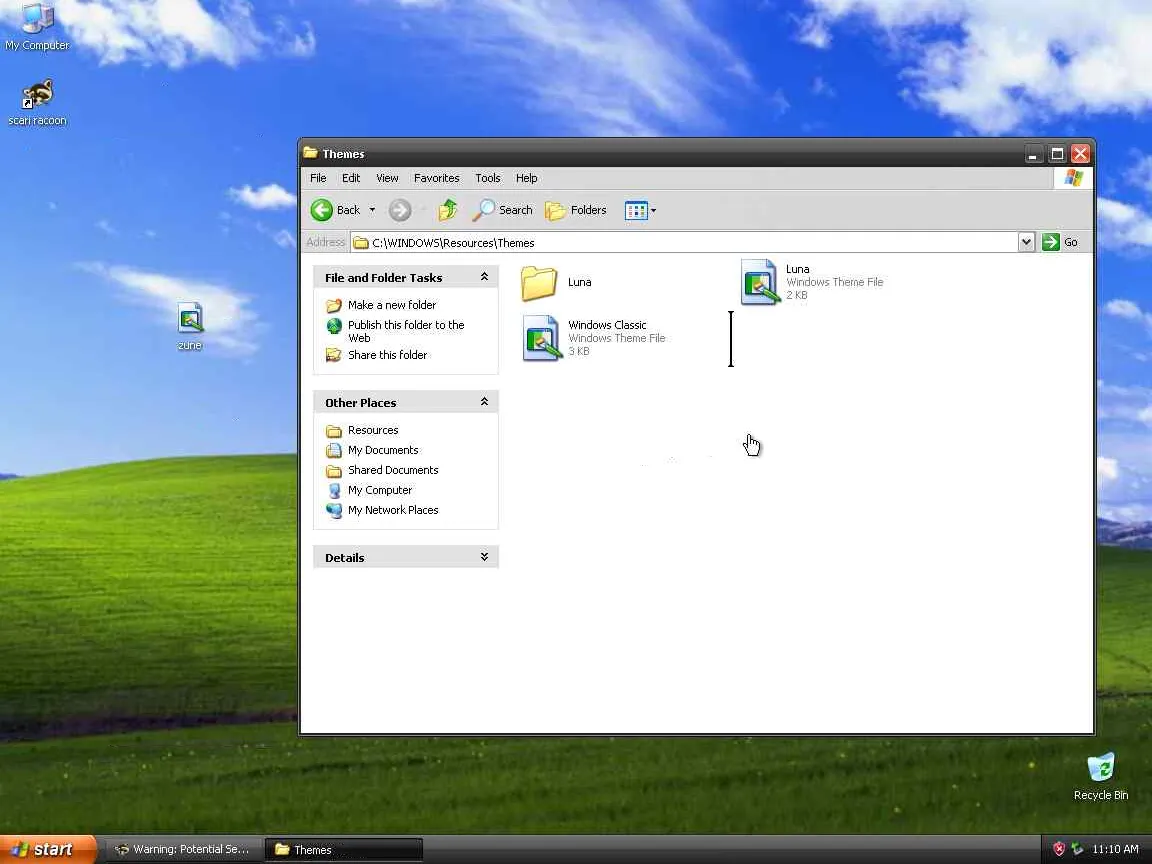Image resolution: width=1152 pixels, height=864 pixels.
Task: Select the Luna Windows Theme File icon
Action: tap(759, 282)
